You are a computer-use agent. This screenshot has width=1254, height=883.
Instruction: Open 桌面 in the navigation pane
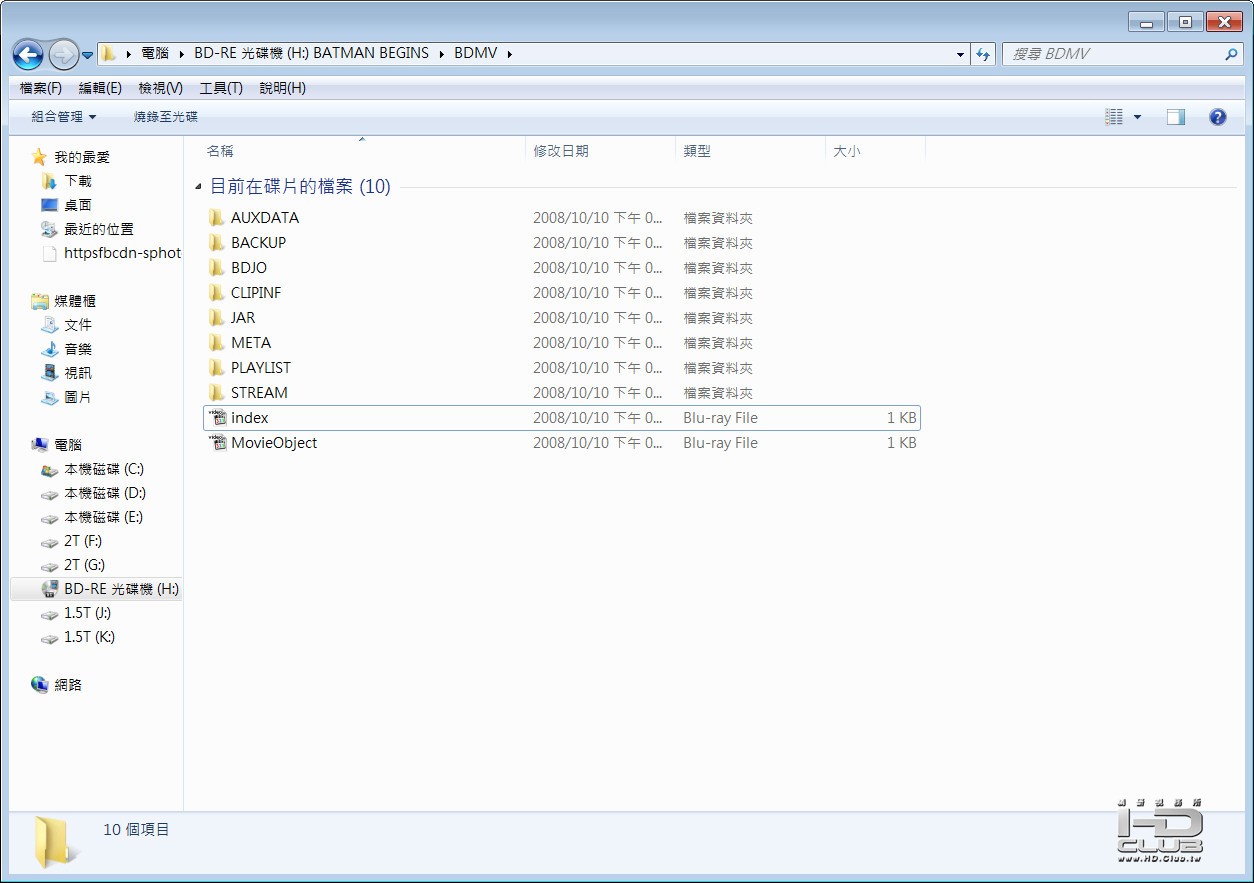(78, 205)
